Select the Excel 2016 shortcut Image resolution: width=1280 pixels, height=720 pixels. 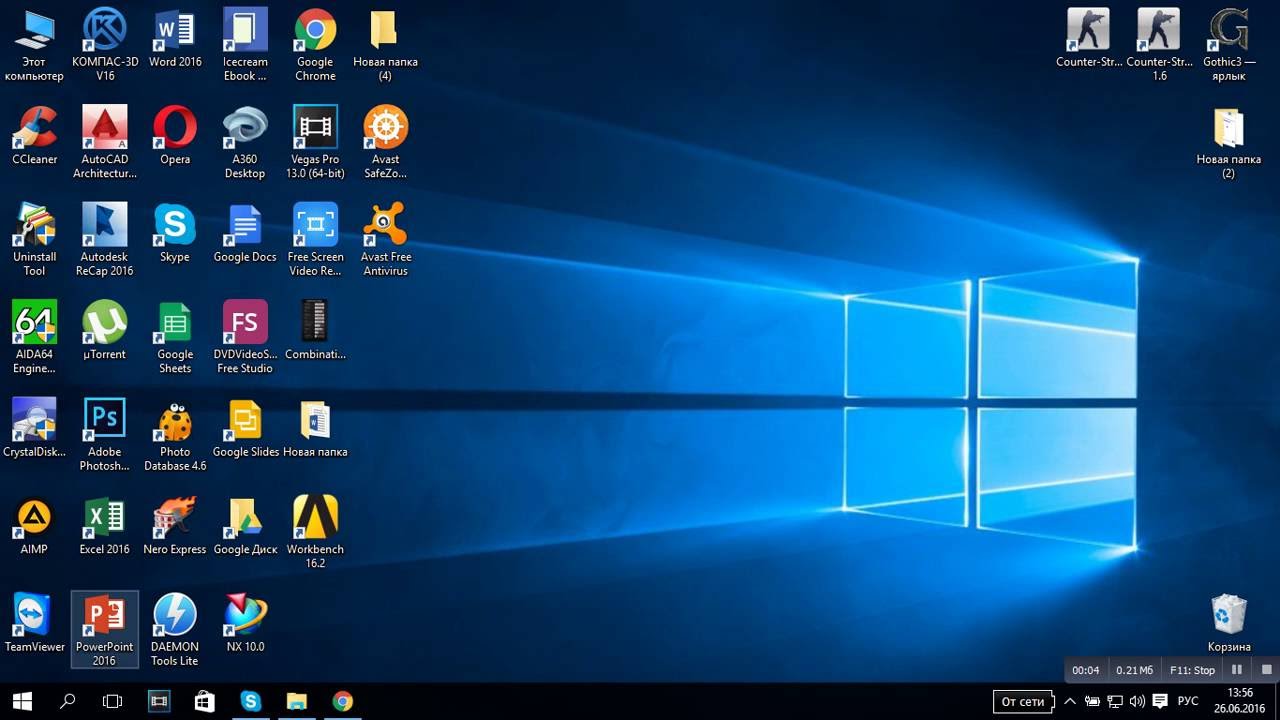coord(105,525)
